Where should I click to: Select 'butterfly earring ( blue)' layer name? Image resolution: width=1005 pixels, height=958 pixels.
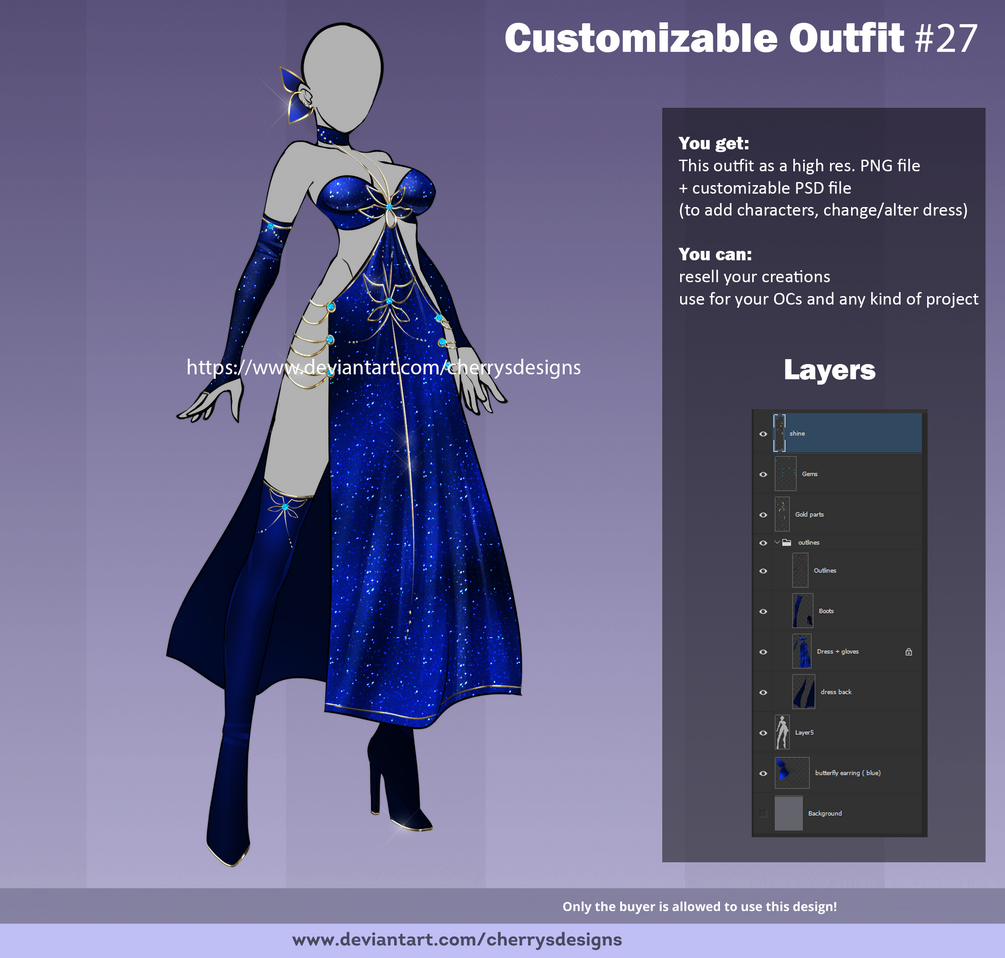click(x=848, y=773)
